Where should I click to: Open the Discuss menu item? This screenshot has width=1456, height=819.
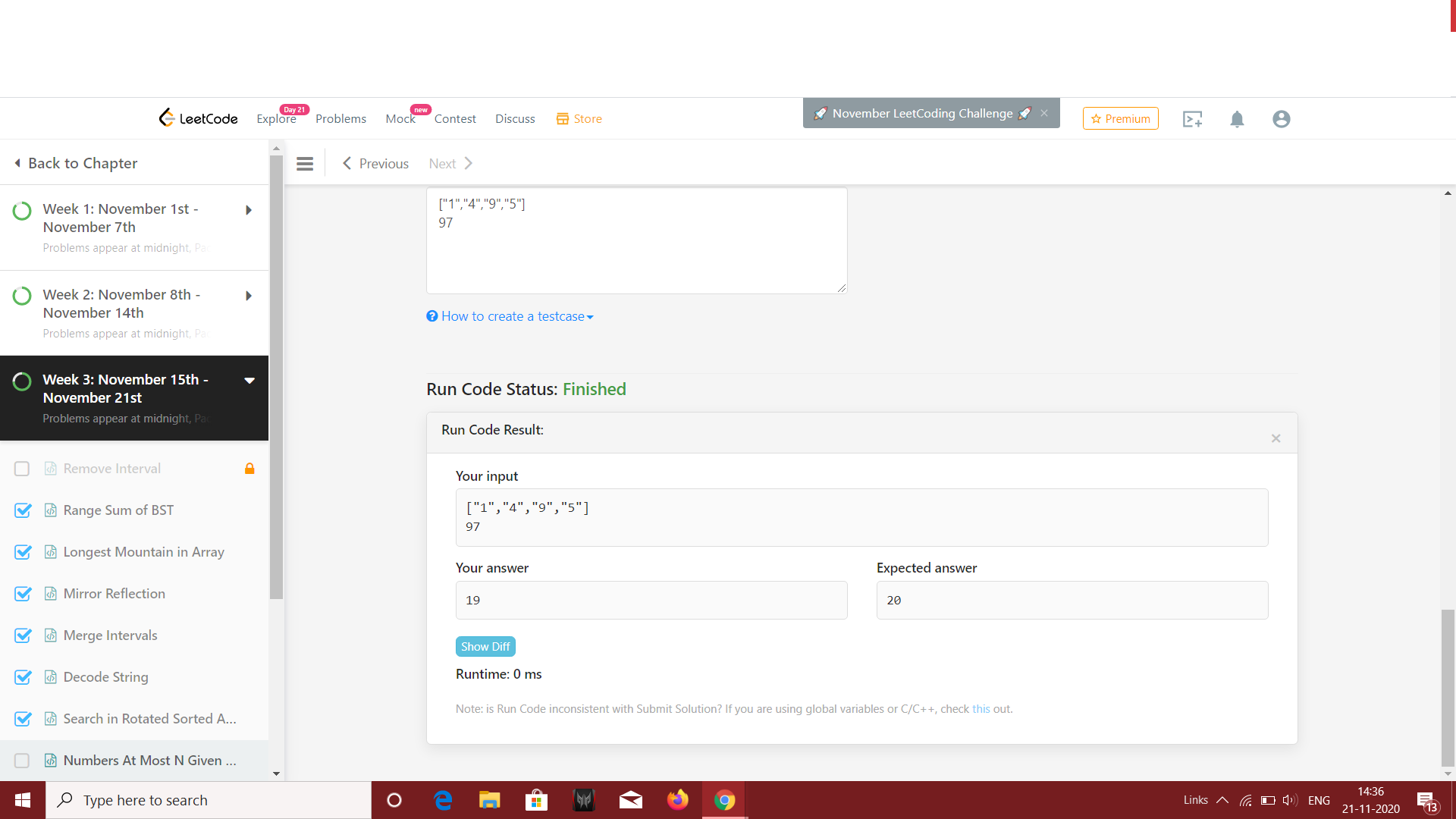click(x=515, y=119)
